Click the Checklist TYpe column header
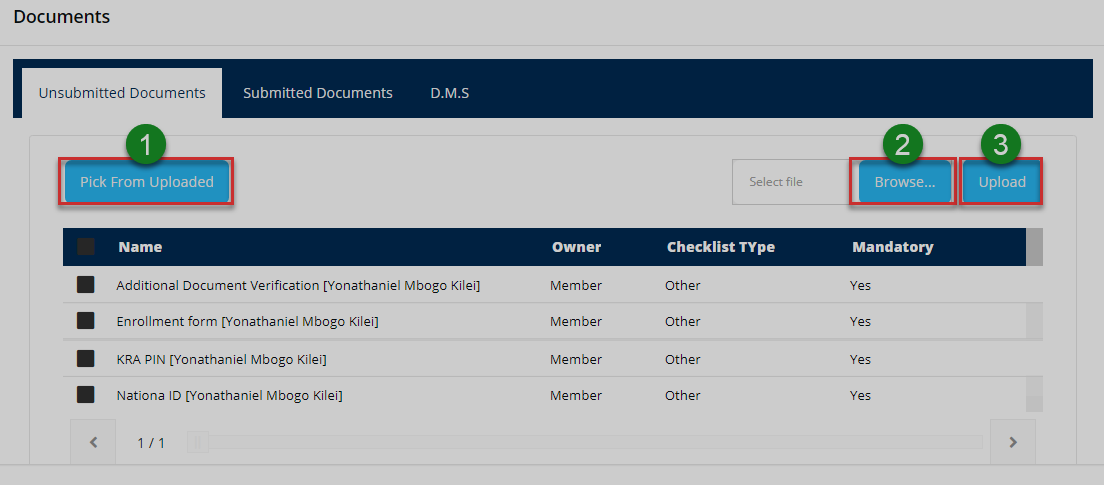Viewport: 1104px width, 485px height. tap(721, 247)
